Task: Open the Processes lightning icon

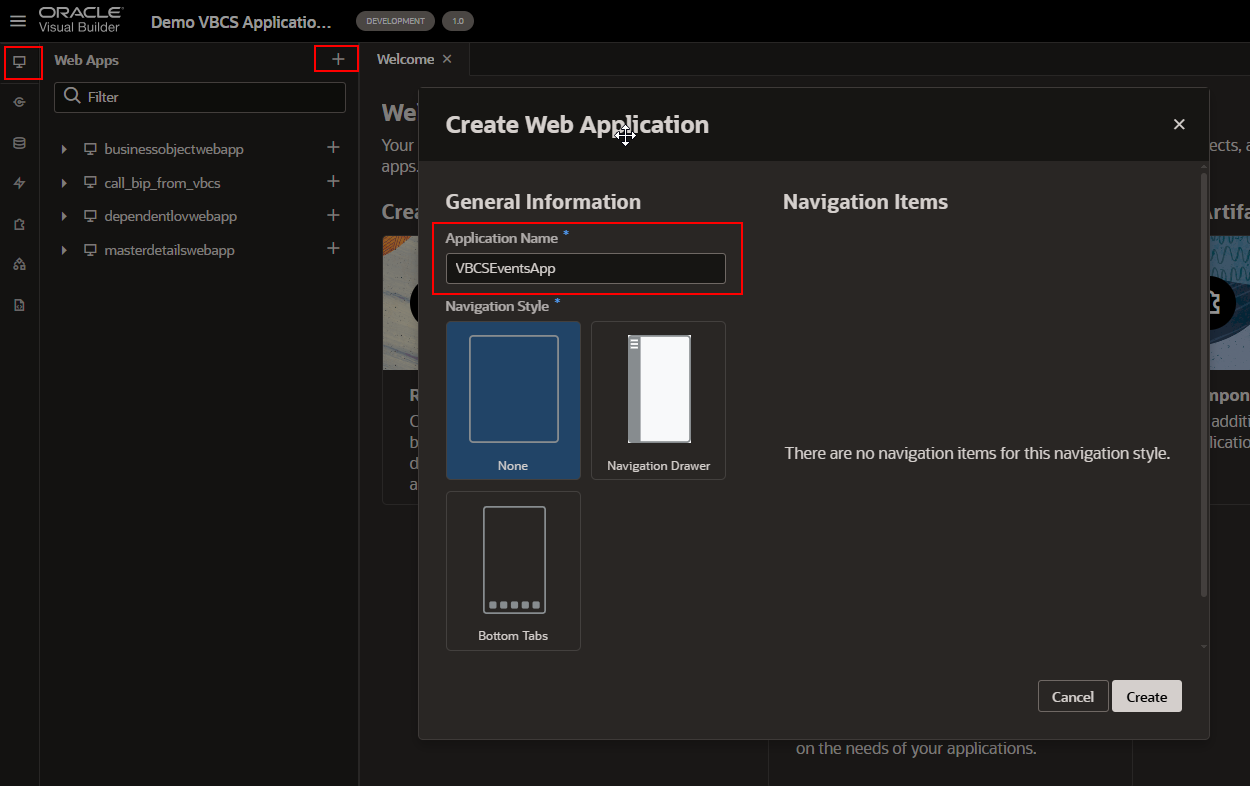Action: point(19,183)
